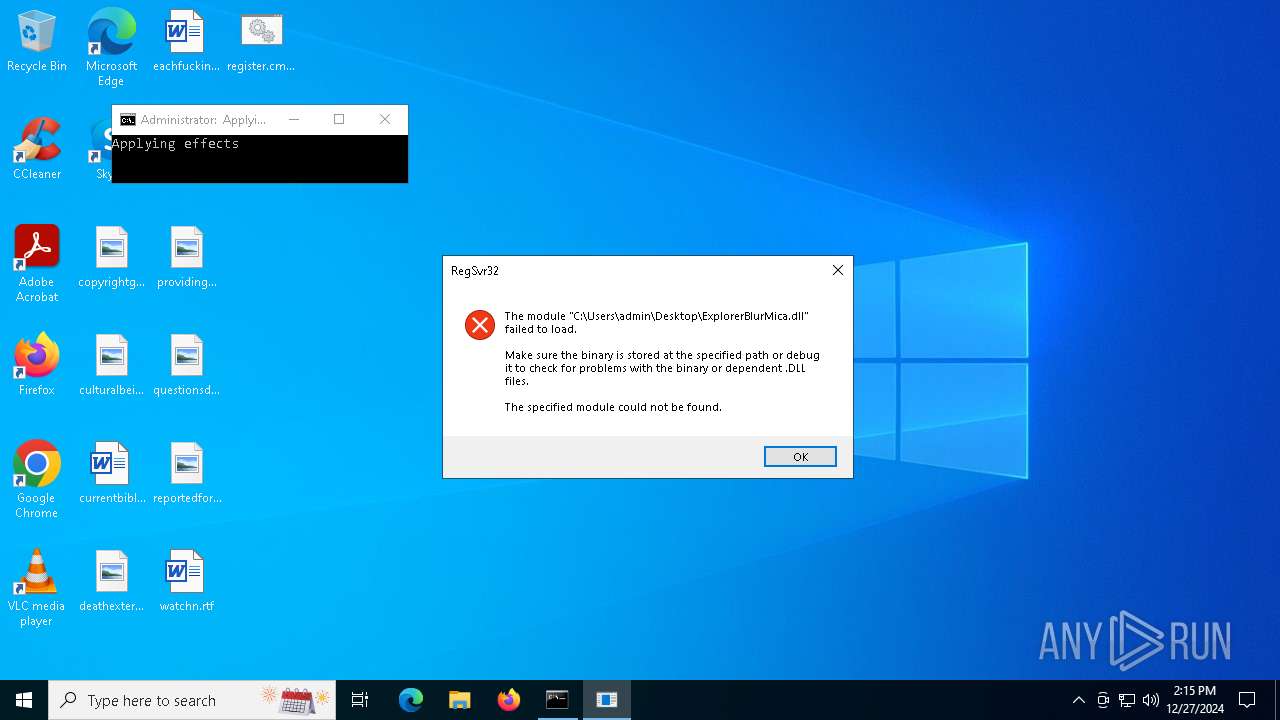
Task: Open the network status tray icon
Action: click(x=1127, y=700)
